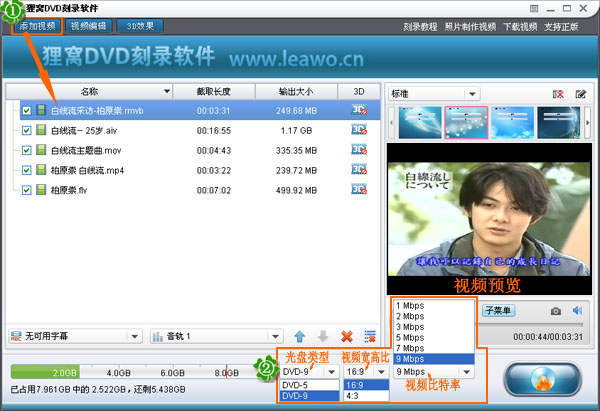The image size is (600, 411).
Task: Toggle the 3D icon for the 柏原崇.flv row
Action: pos(359,190)
